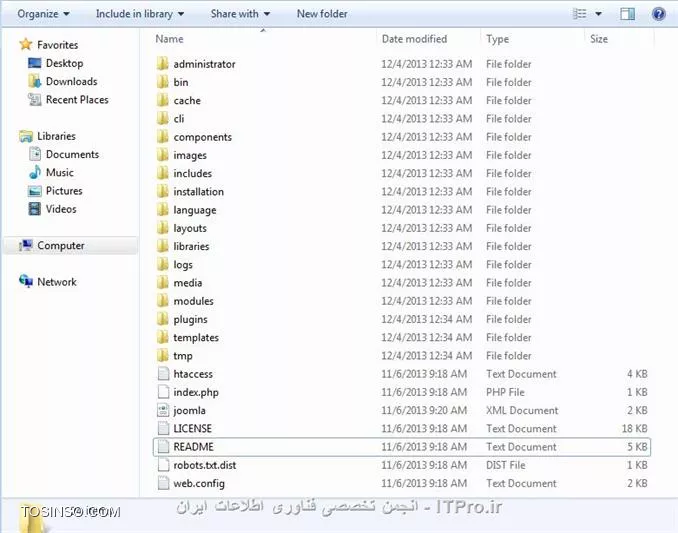Image resolution: width=678 pixels, height=533 pixels.
Task: Select Desktop in the Favorites list
Action: coord(64,63)
